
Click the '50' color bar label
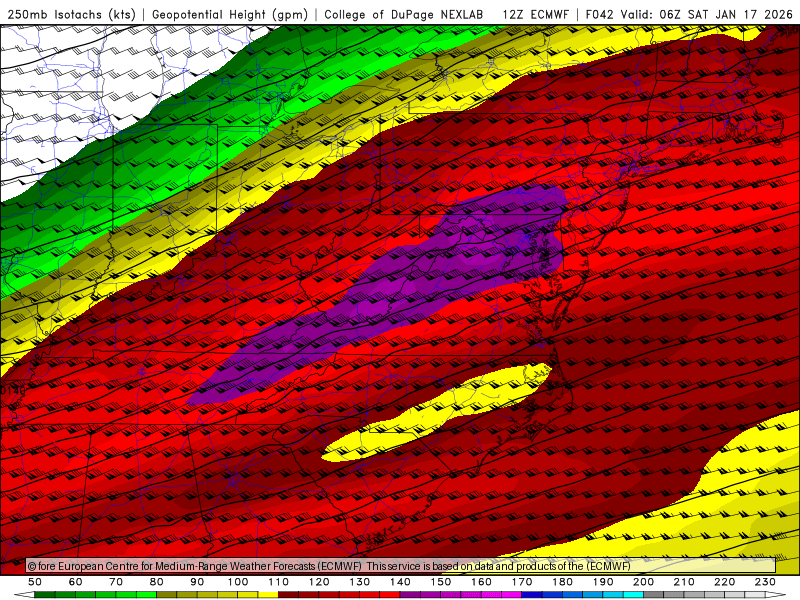tap(35, 582)
